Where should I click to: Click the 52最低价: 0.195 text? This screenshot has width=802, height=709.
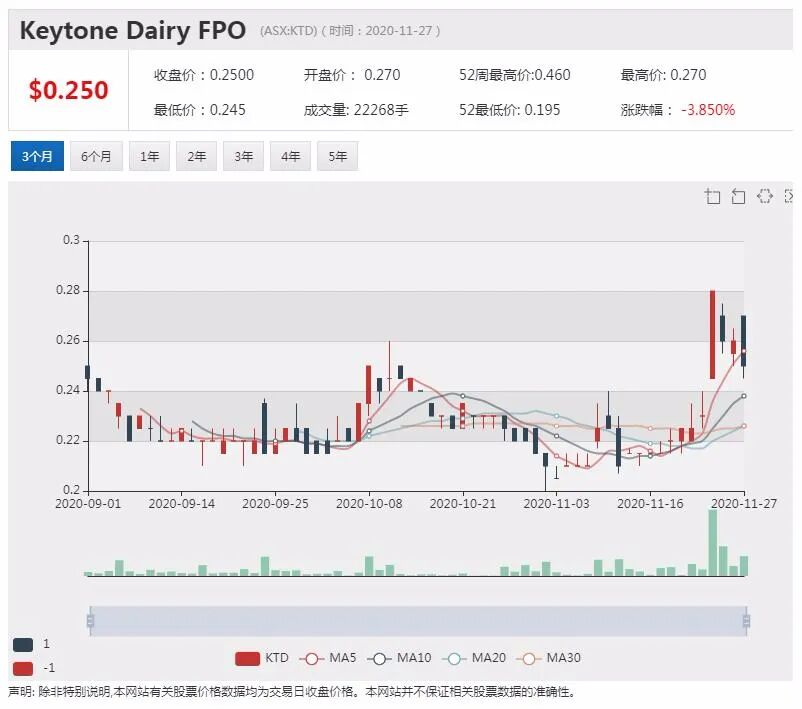509,110
